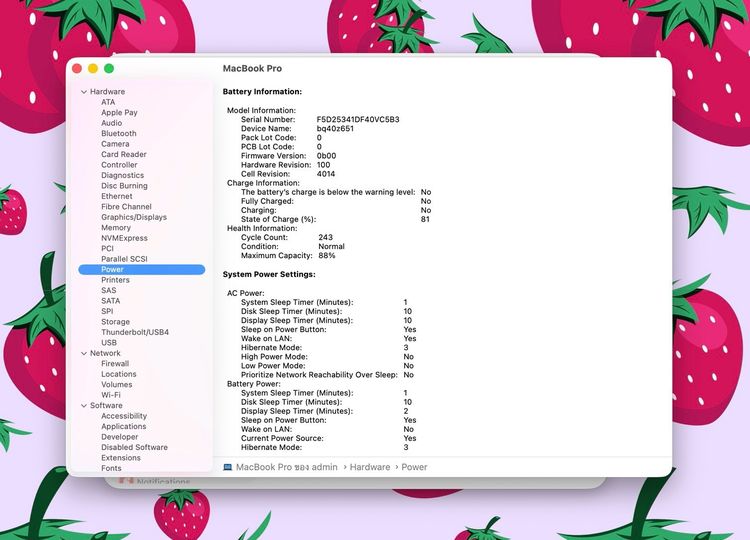Open Storage hardware info
This screenshot has height=540, width=750.
point(115,322)
